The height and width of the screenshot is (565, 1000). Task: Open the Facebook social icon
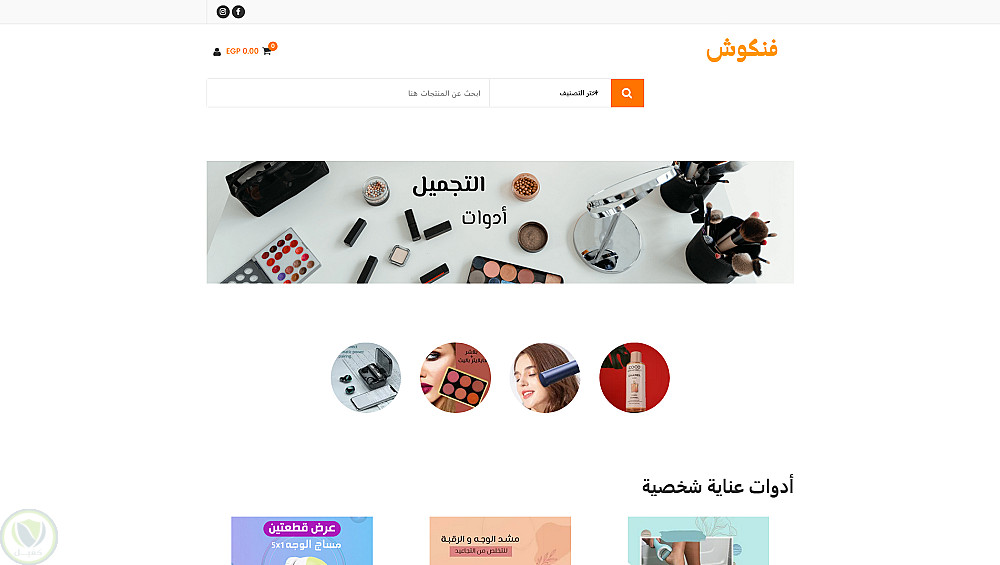[x=239, y=11]
